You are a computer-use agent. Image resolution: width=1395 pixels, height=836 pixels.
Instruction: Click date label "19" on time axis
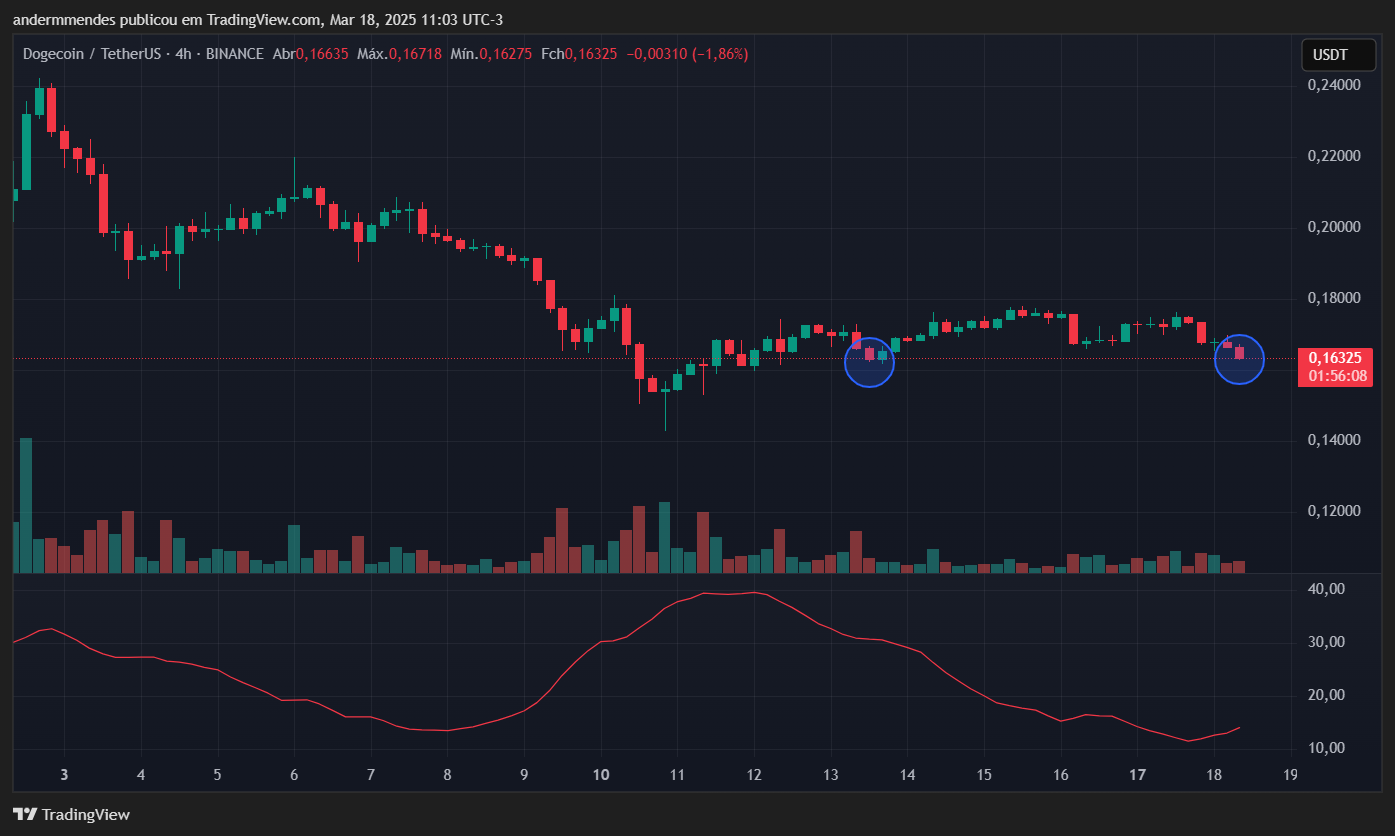pos(1291,775)
